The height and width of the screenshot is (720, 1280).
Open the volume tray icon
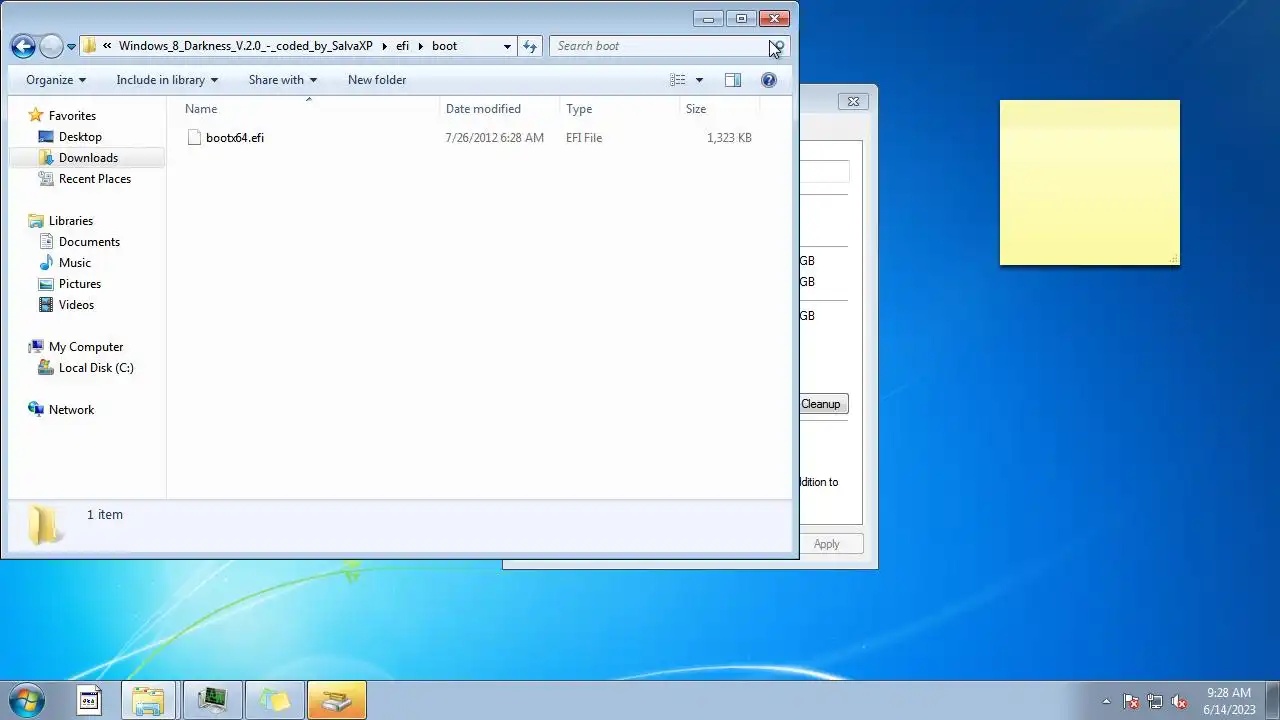pos(1179,702)
